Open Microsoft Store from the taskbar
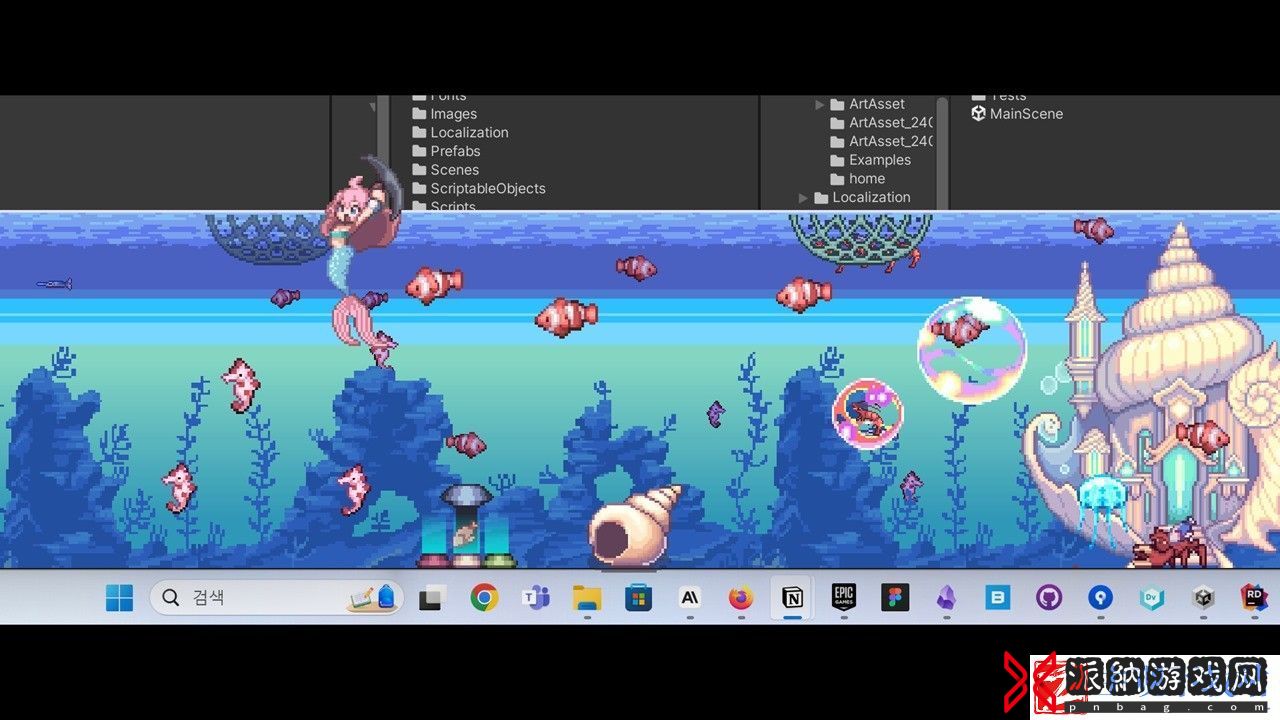The image size is (1280, 720). [x=638, y=598]
